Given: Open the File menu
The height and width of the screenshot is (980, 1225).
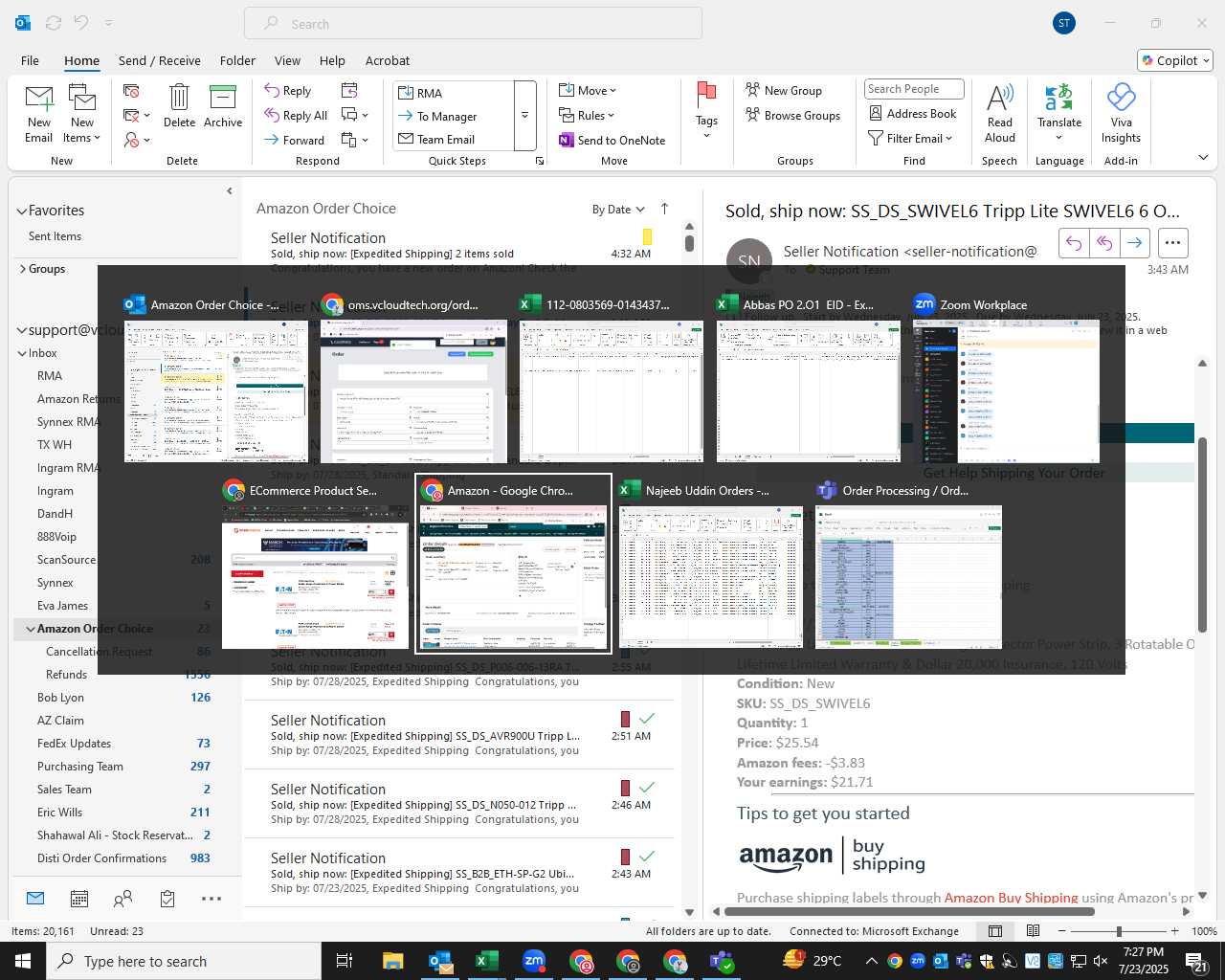Looking at the screenshot, I should coord(30,60).
